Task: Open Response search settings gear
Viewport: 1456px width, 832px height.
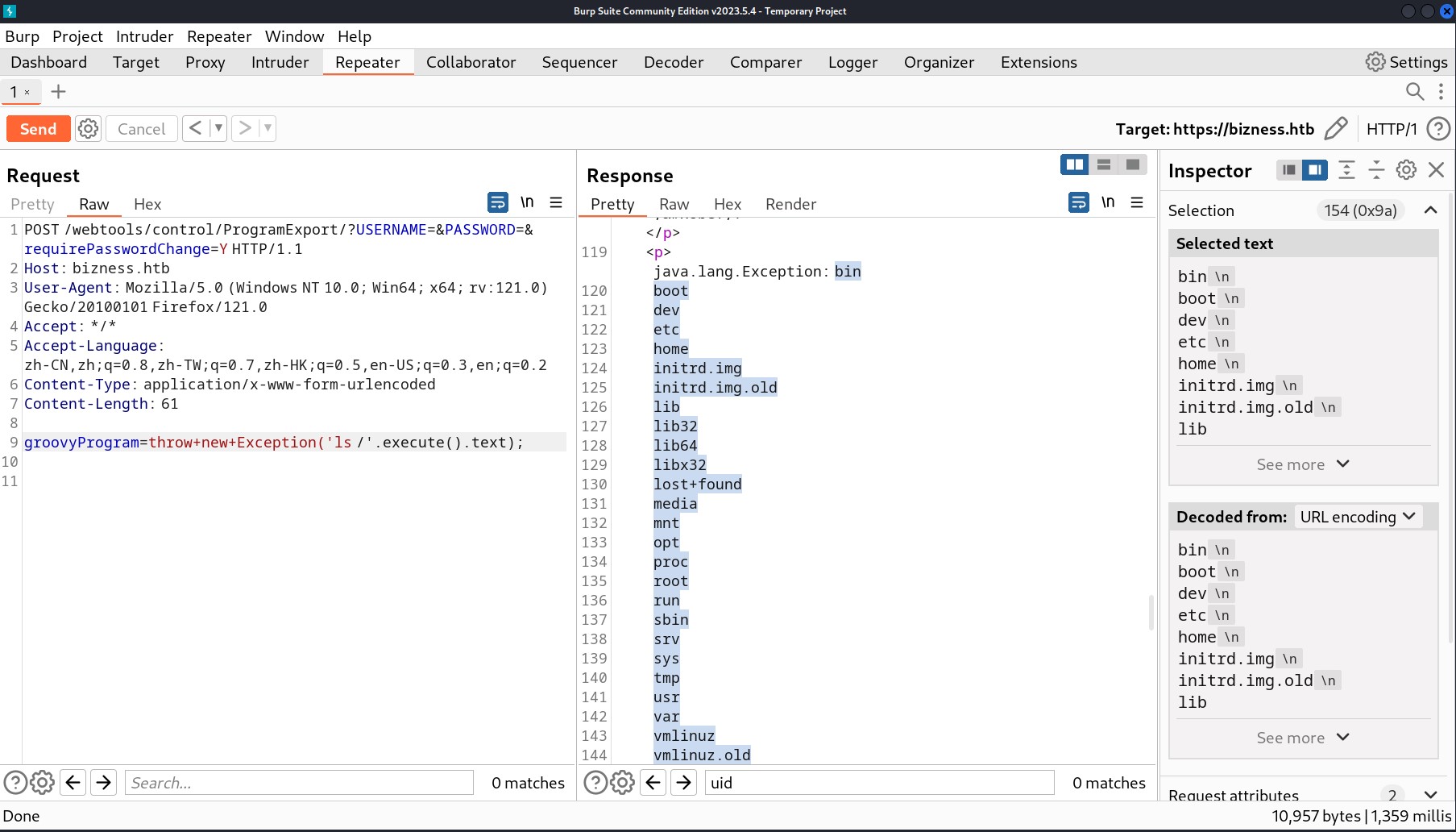Action: pos(622,783)
